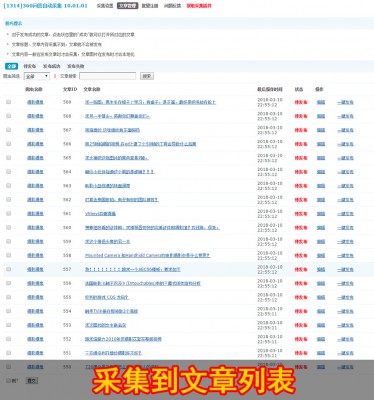Click 一键发布 for article 569
374x400 pixels.
345,102
